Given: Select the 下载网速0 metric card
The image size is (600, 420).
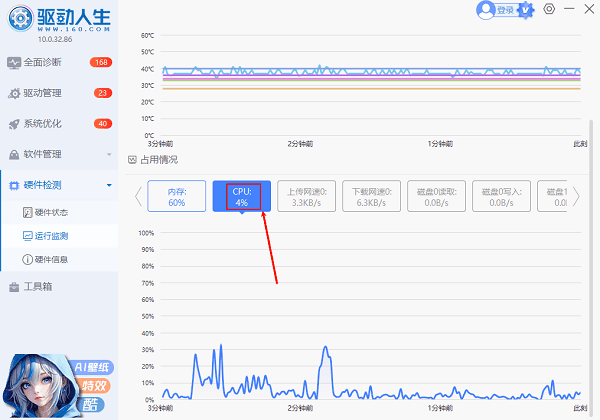Looking at the screenshot, I should pyautogui.click(x=371, y=196).
